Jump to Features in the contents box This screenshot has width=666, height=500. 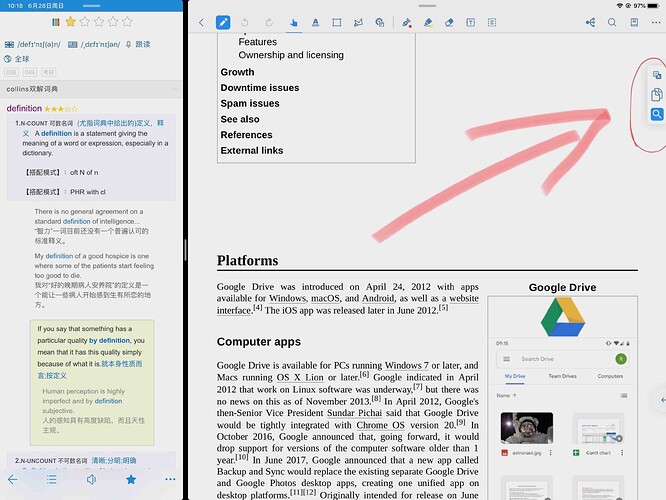[x=257, y=42]
